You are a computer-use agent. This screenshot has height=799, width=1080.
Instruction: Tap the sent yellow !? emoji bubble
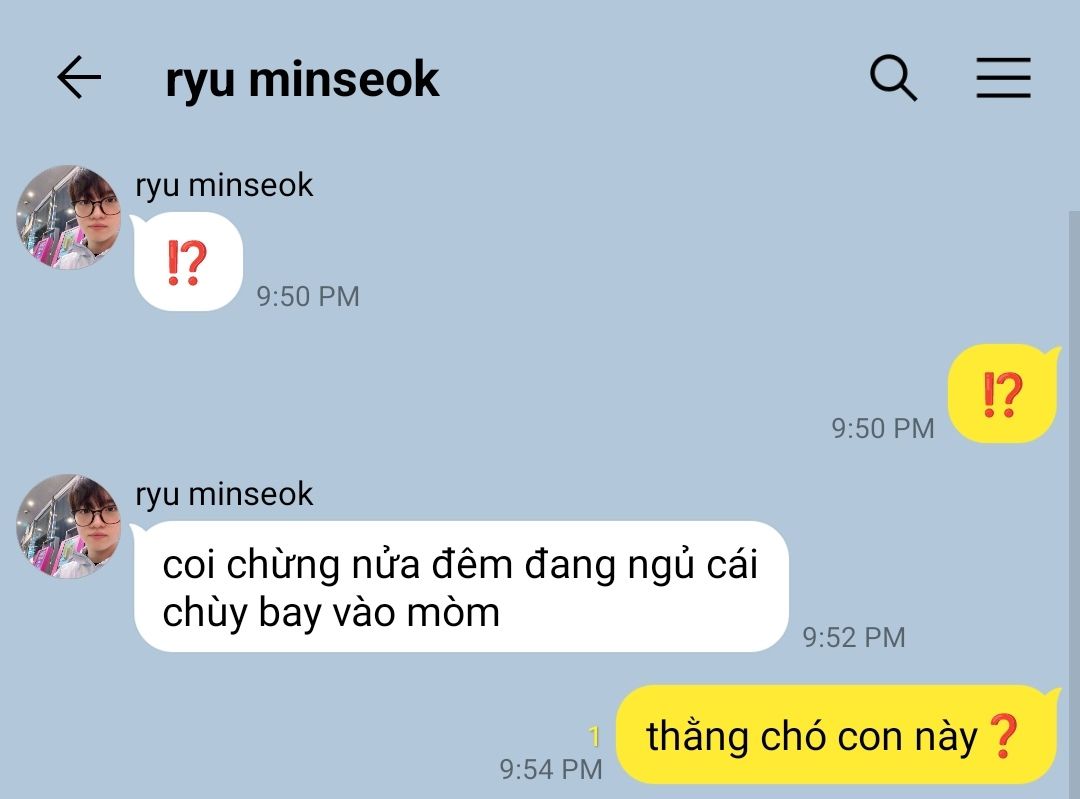pos(1004,394)
